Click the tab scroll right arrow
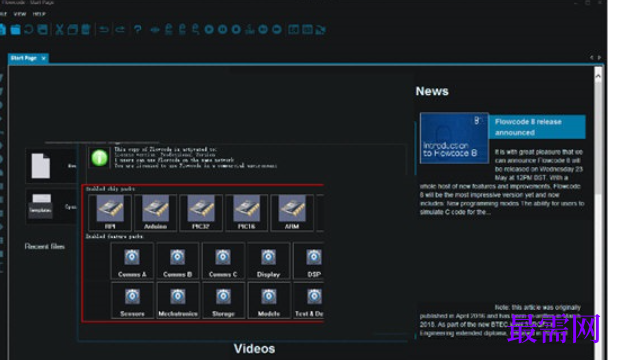Image resolution: width=619 pixels, height=360 pixels. point(599,58)
